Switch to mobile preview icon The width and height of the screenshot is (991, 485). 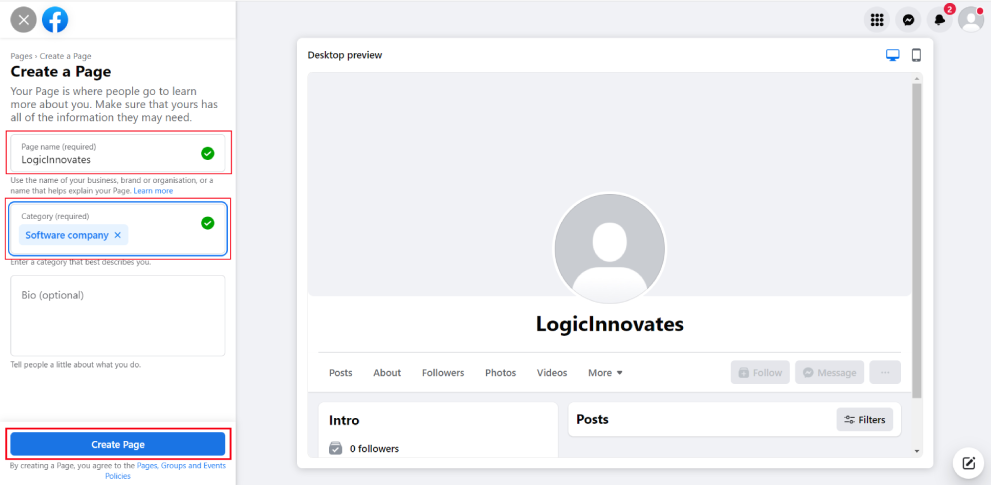click(916, 56)
